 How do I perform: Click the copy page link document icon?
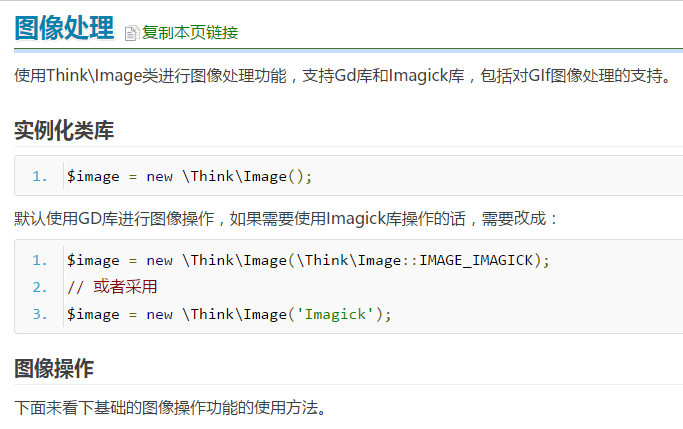[131, 33]
